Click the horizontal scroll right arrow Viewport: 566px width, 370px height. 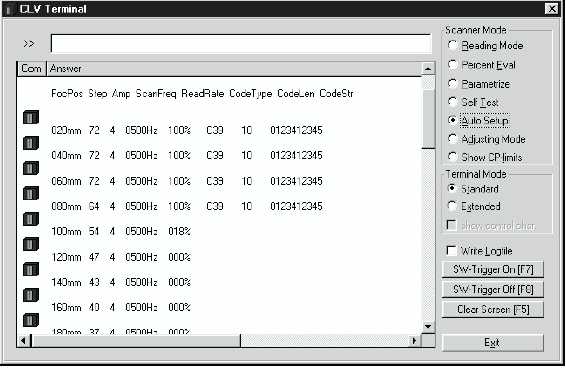click(414, 340)
